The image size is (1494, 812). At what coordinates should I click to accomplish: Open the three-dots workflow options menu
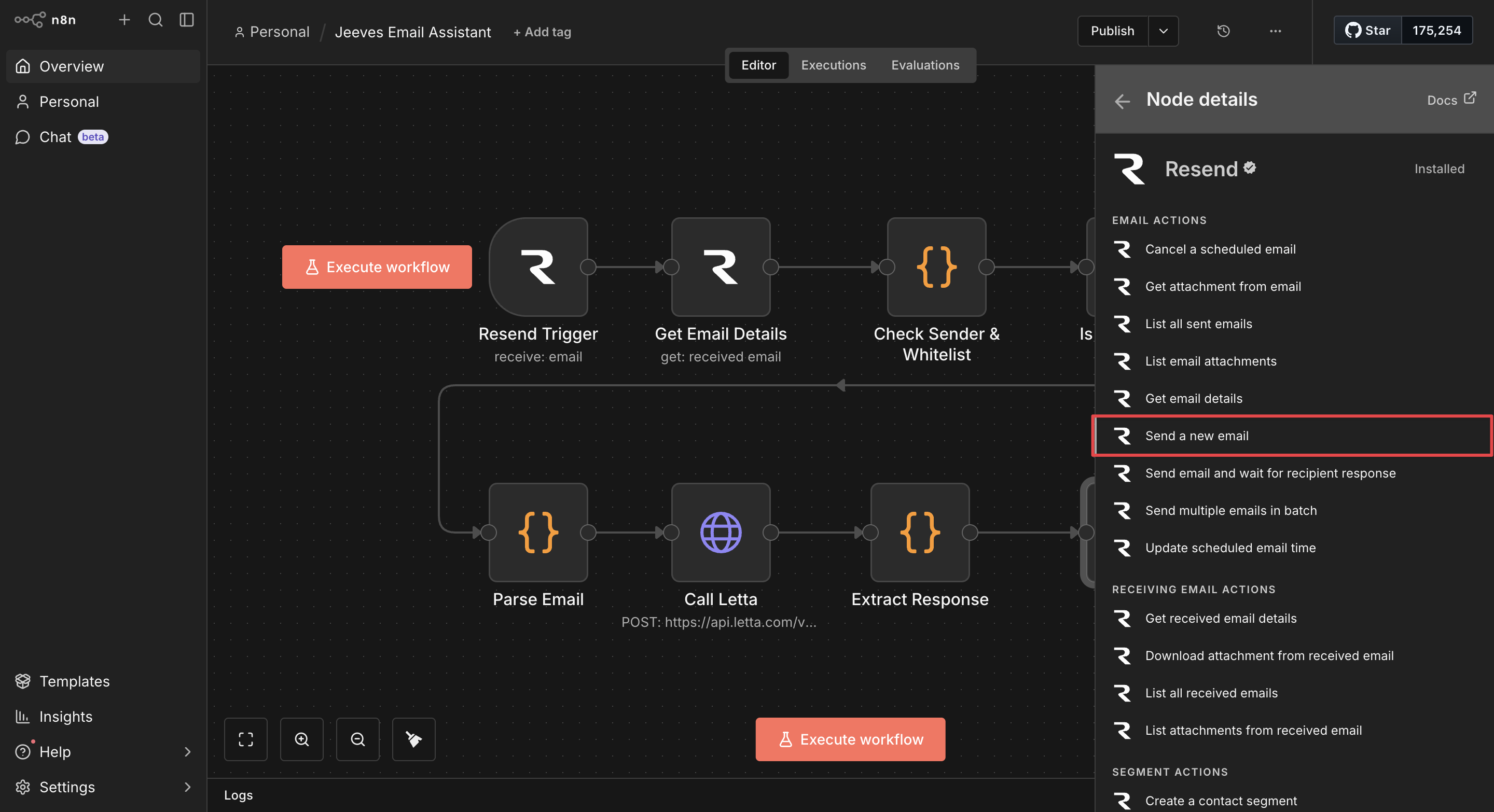(1275, 31)
